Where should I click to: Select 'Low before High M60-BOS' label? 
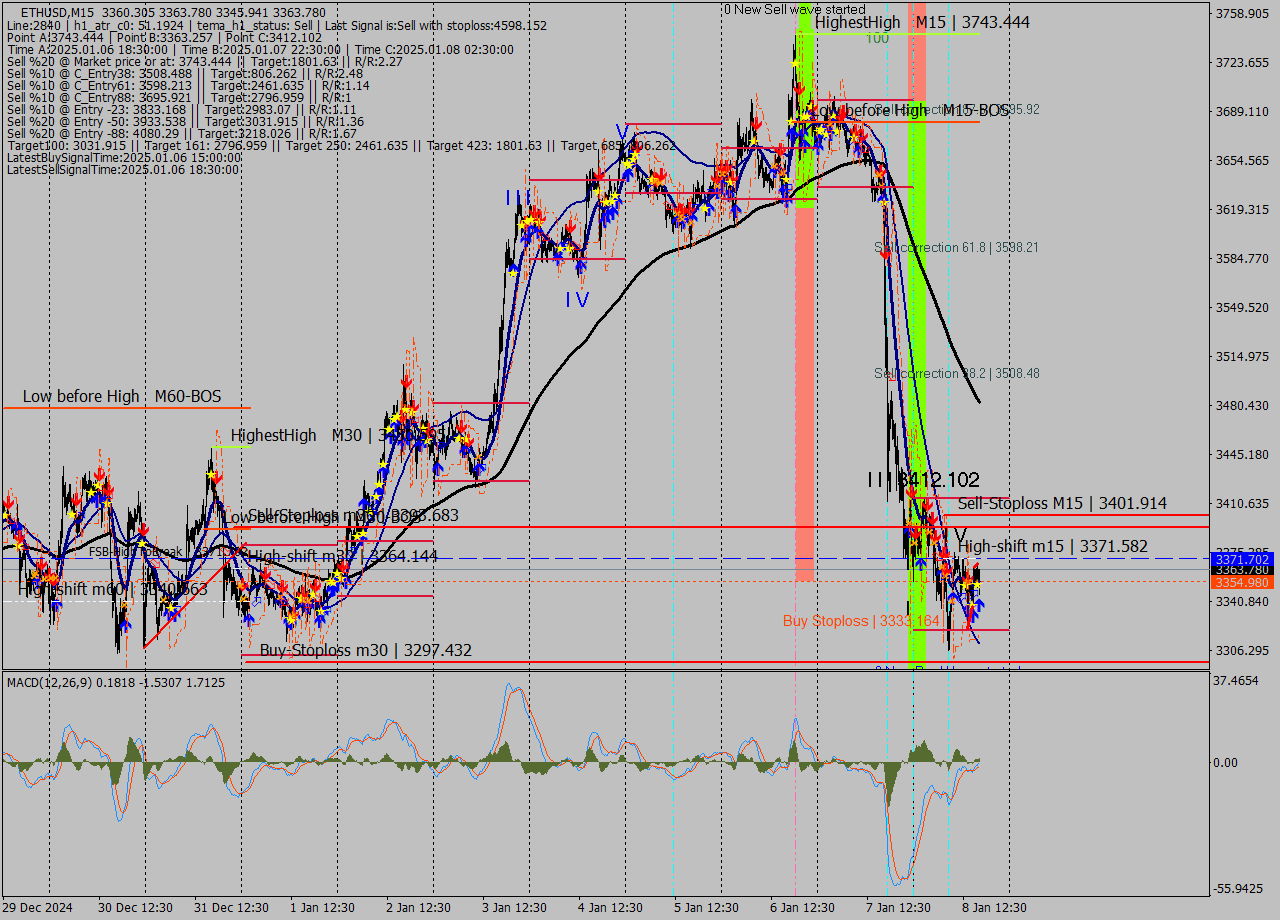pos(122,396)
